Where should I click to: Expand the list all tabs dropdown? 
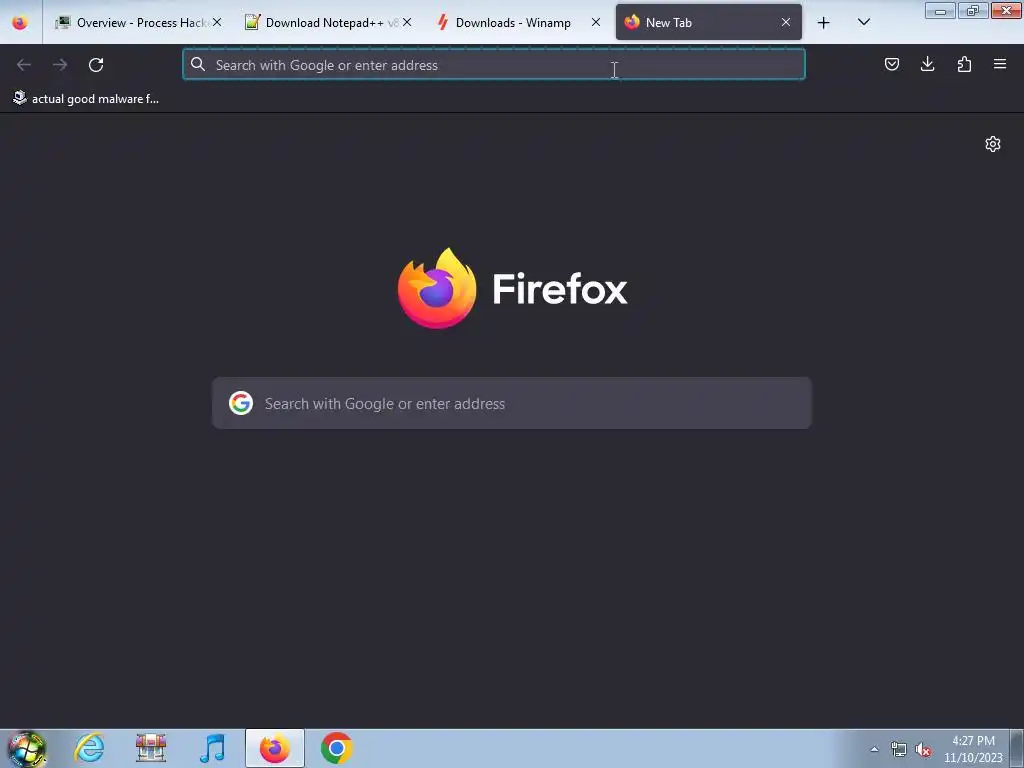click(x=863, y=22)
